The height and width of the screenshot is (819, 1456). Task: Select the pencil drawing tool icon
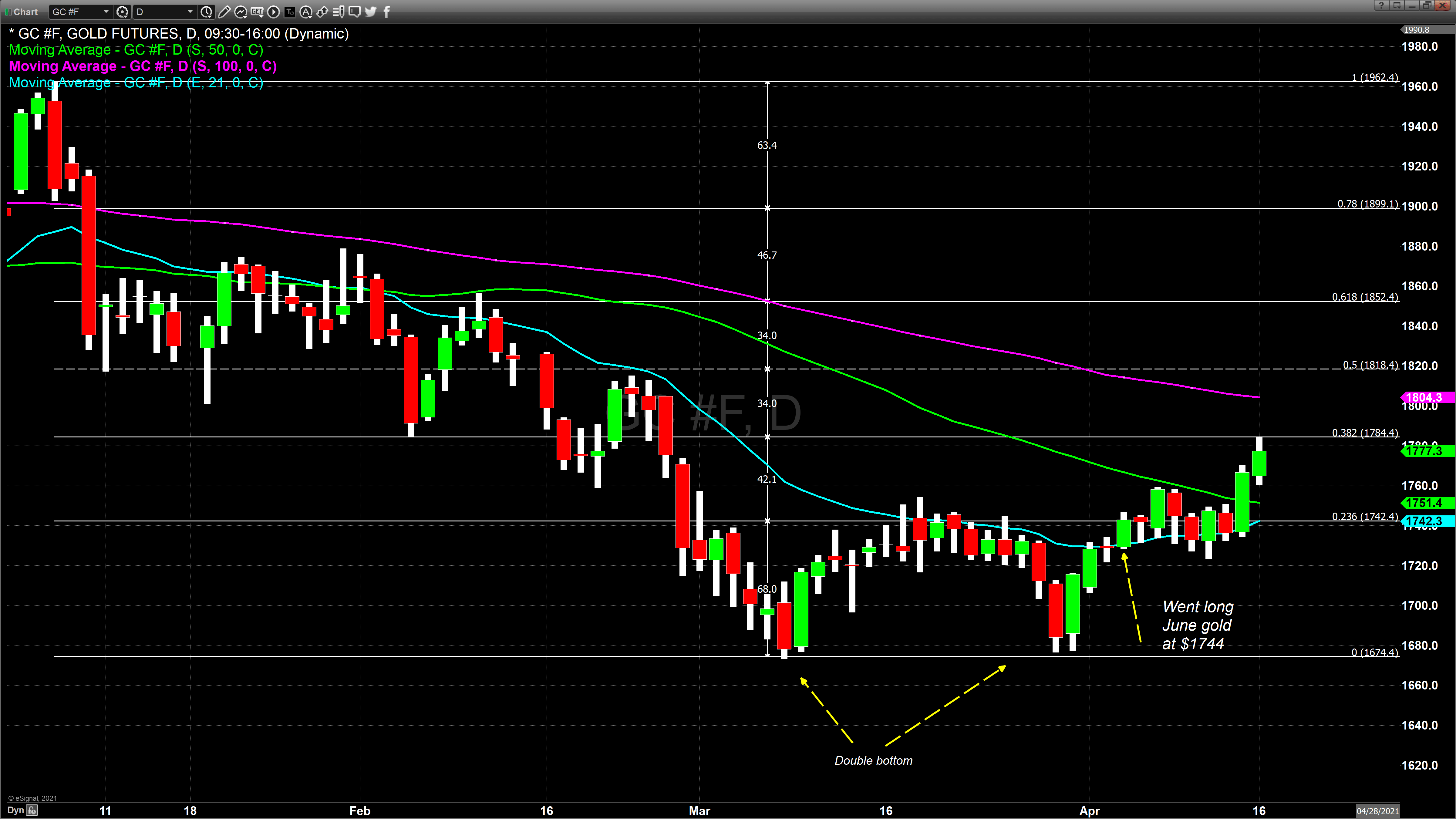(224, 11)
